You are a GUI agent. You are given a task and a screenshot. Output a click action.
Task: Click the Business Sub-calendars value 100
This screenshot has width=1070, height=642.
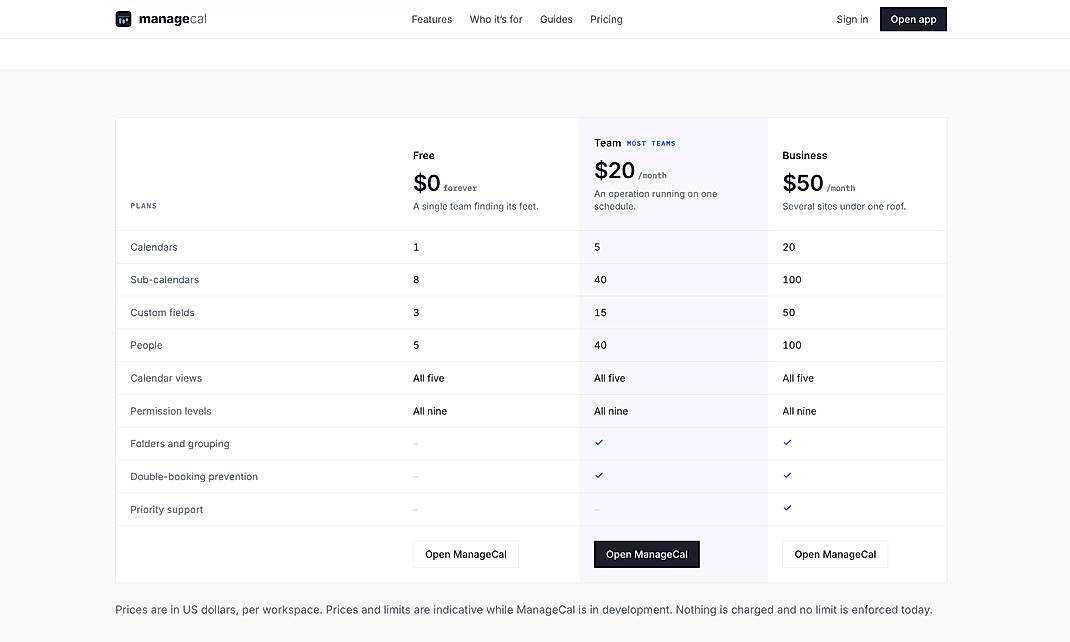(792, 280)
